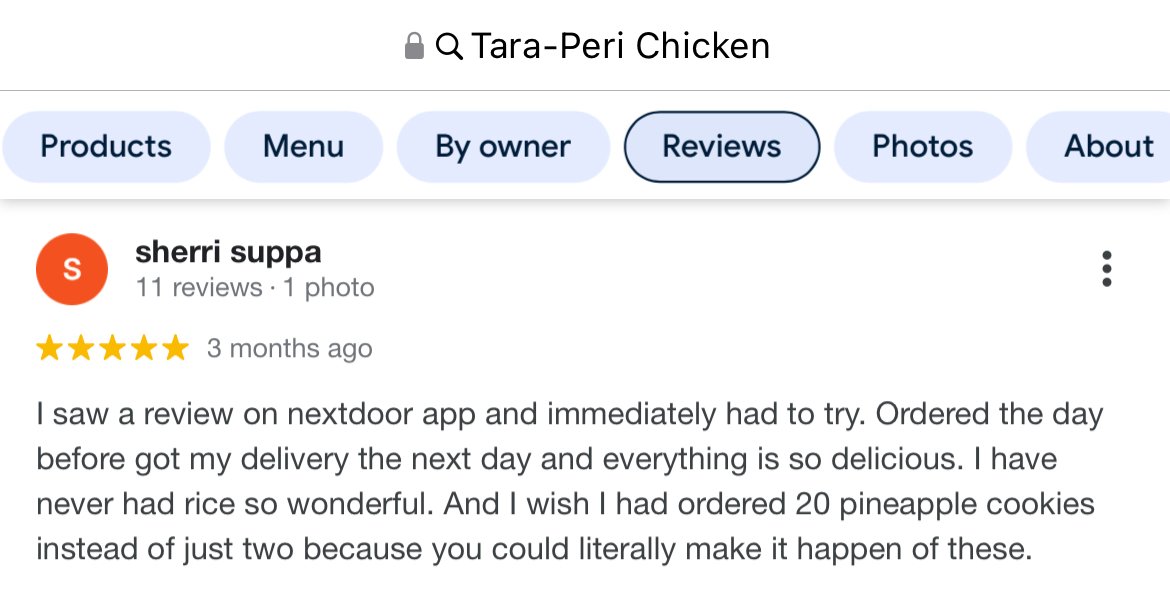Image resolution: width=1170 pixels, height=596 pixels.
Task: Open the About tab
Action: (1108, 147)
